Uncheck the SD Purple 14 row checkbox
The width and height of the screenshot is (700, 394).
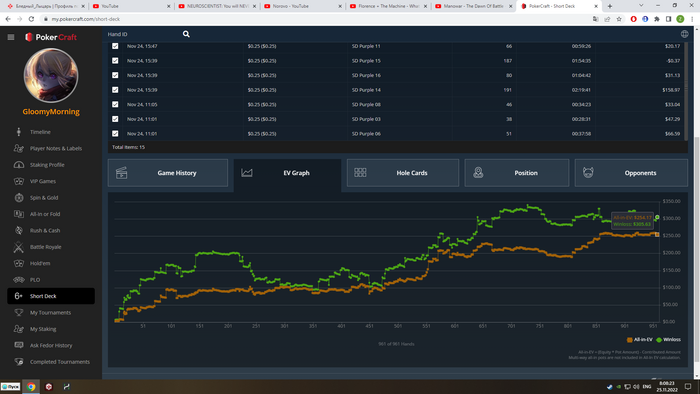(115, 90)
